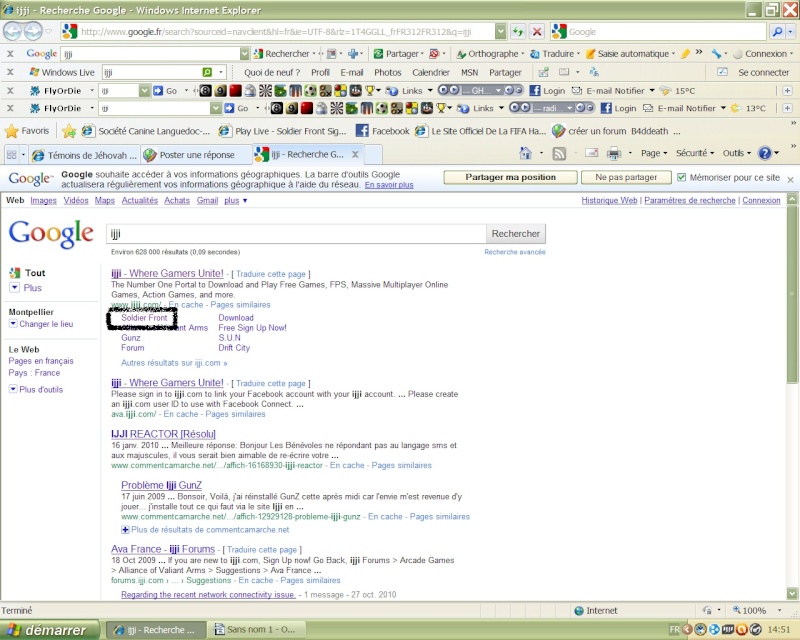Click Ne pas partager button

pos(626,177)
